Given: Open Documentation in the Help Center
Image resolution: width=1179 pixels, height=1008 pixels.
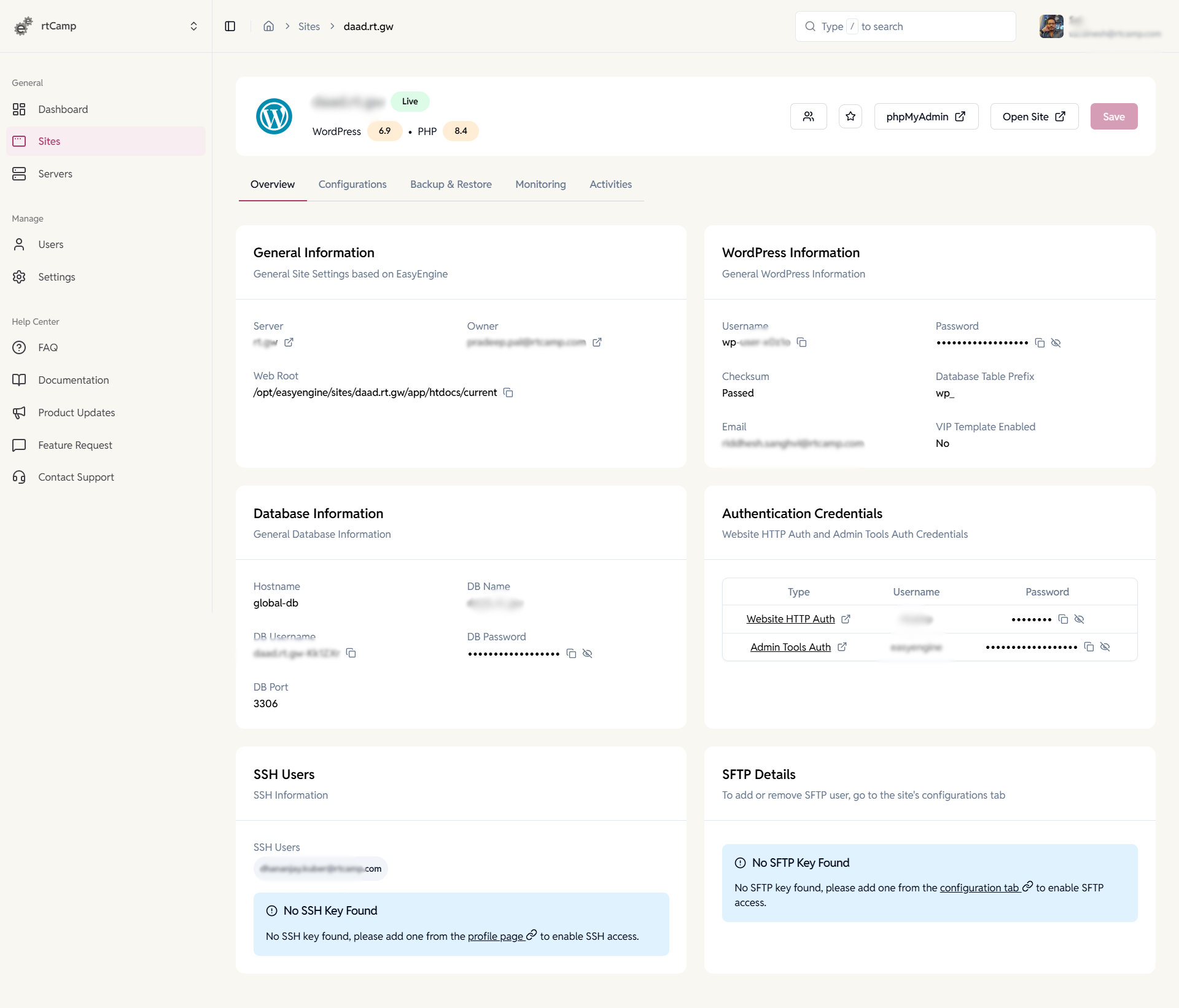Looking at the screenshot, I should coord(73,379).
